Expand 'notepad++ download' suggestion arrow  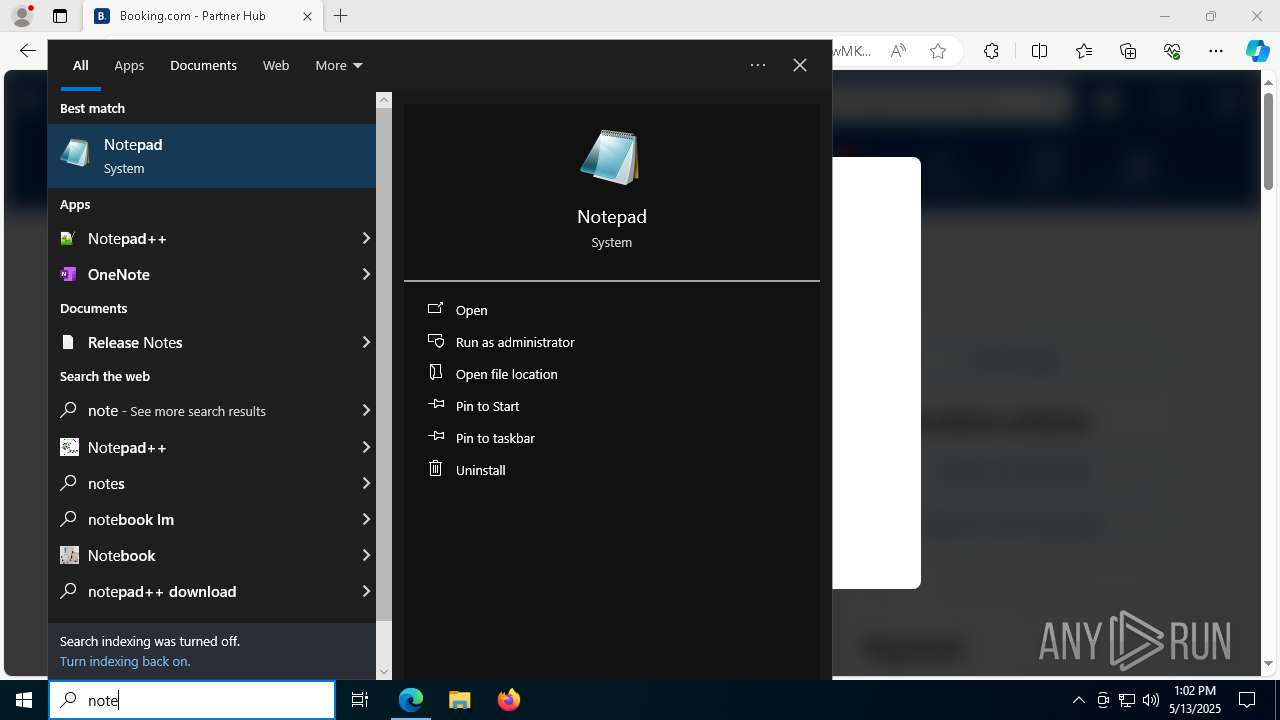(366, 591)
